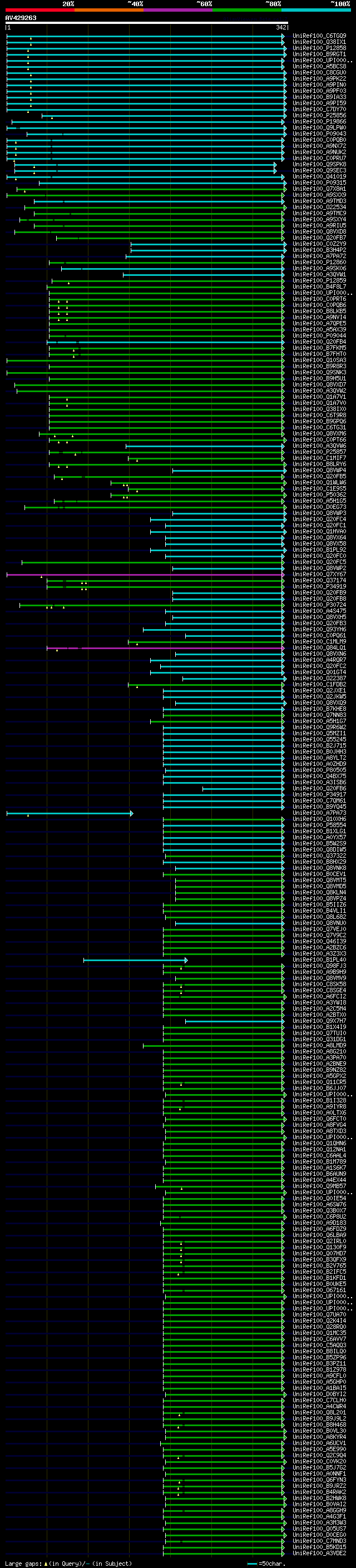
Task: Select hit UniRef100_B7FKM5
Action: [x=319, y=348]
